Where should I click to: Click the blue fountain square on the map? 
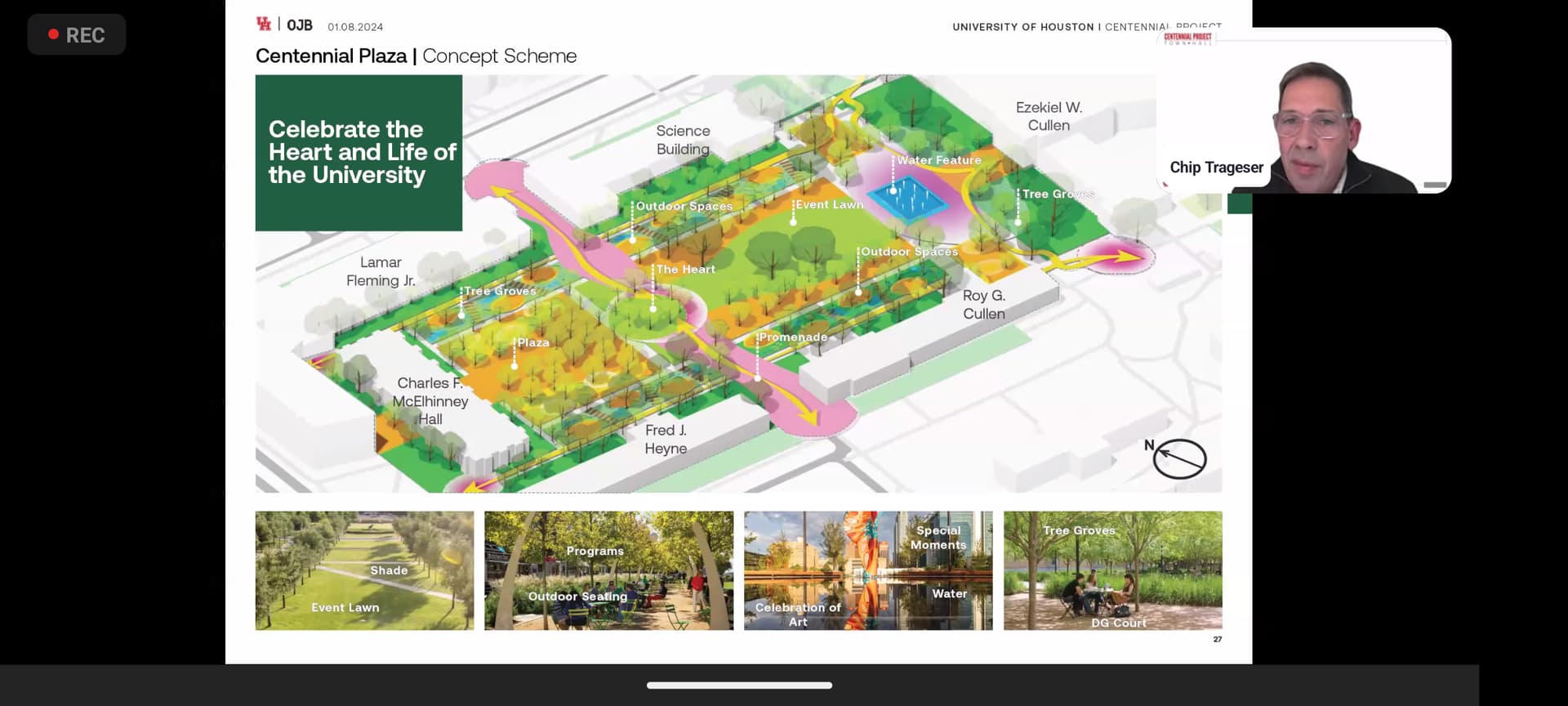[908, 199]
